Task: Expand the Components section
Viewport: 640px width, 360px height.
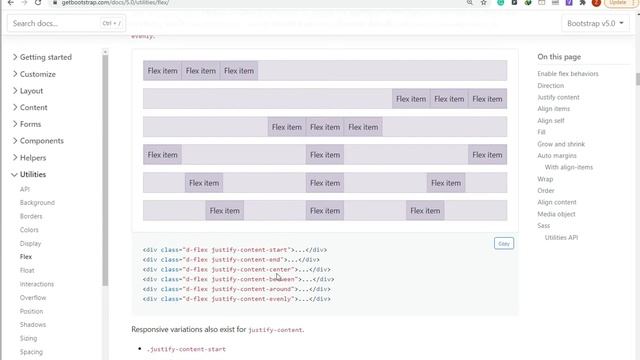Action: [x=38, y=141]
